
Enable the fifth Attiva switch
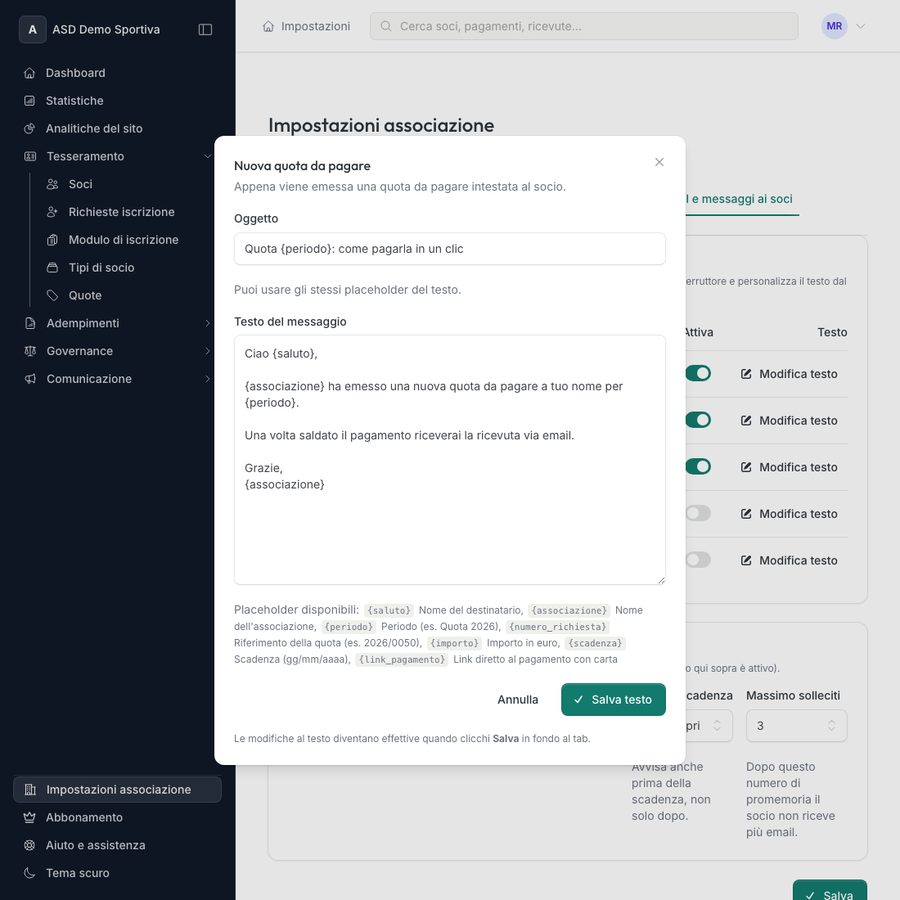(699, 560)
